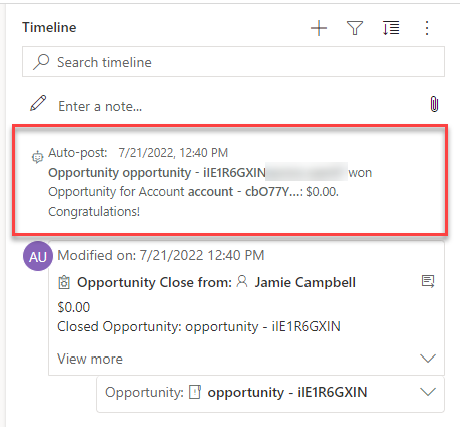Open Jamie Campbell's contact link

pos(305,283)
